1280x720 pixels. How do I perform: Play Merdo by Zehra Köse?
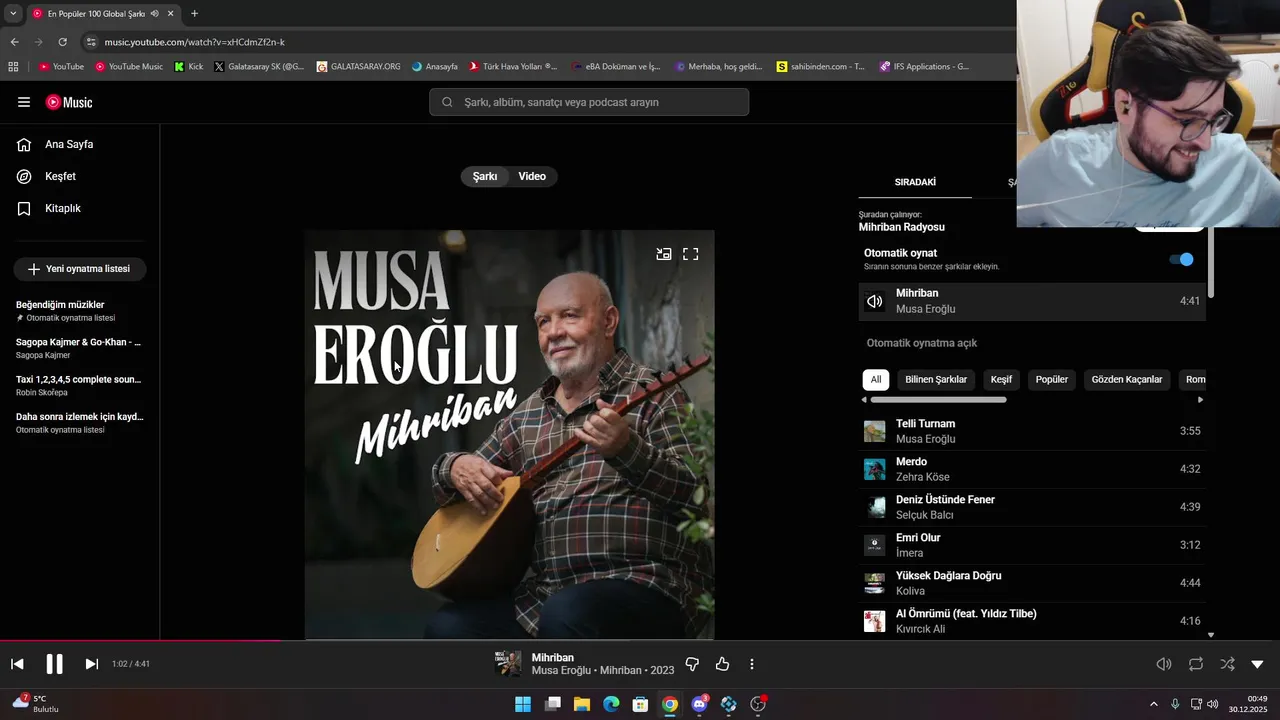point(1032,469)
